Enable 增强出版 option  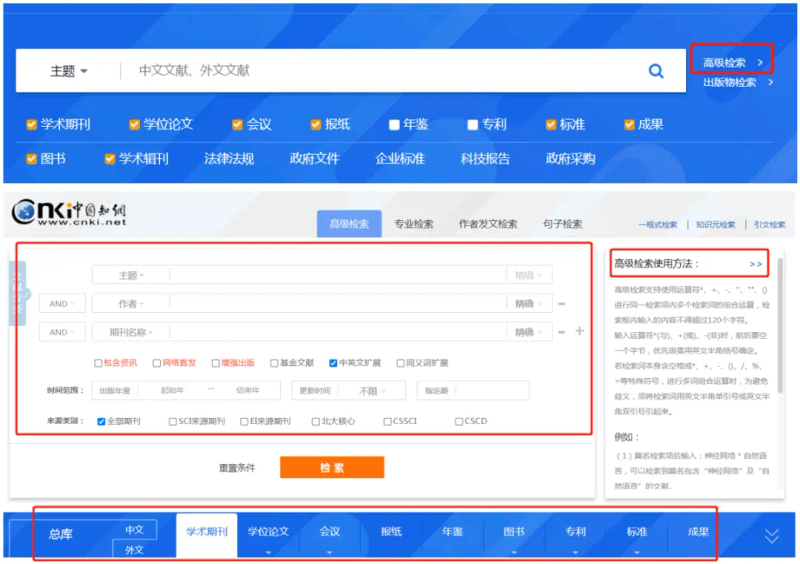pos(215,363)
